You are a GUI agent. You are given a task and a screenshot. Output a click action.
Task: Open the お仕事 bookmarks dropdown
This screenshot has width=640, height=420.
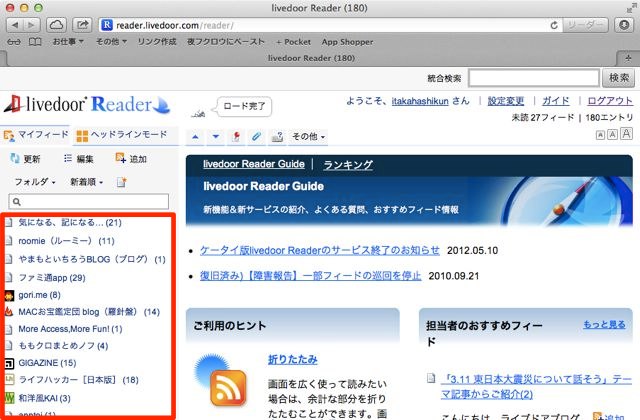coord(68,42)
